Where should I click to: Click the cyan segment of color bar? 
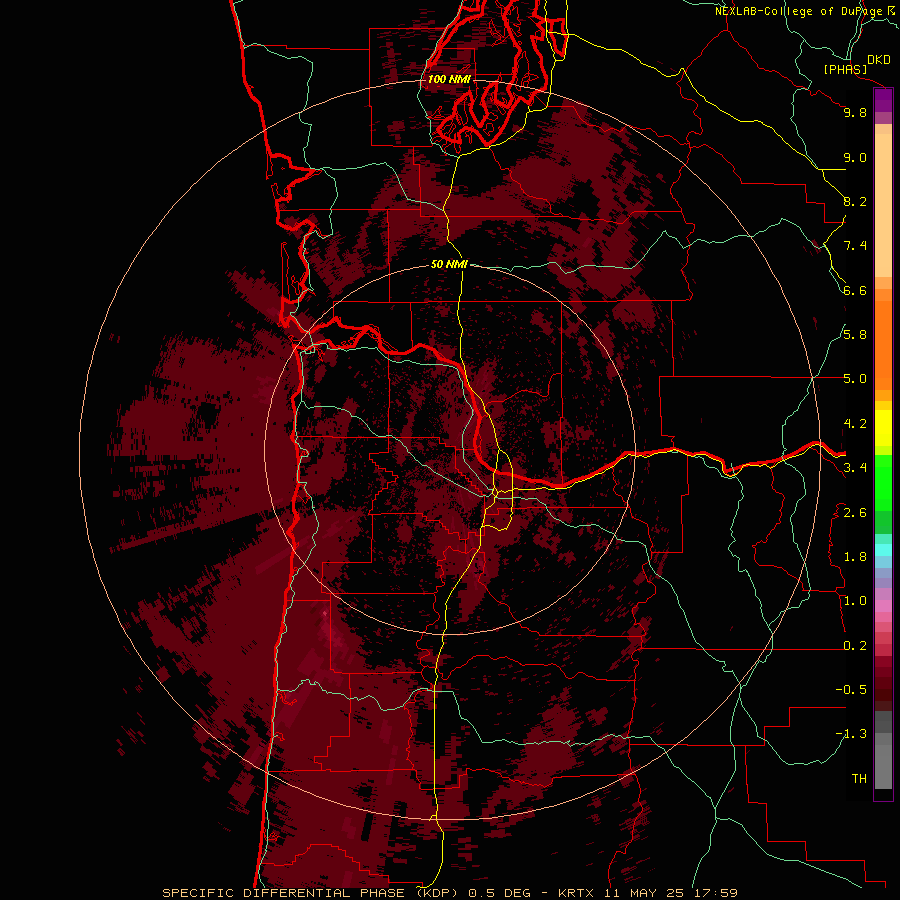[x=883, y=550]
